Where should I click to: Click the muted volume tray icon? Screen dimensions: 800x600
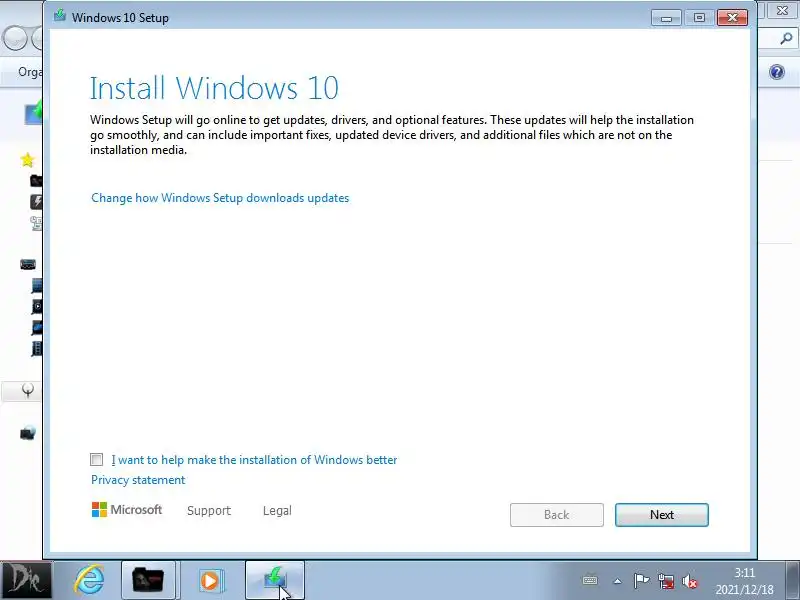point(689,581)
